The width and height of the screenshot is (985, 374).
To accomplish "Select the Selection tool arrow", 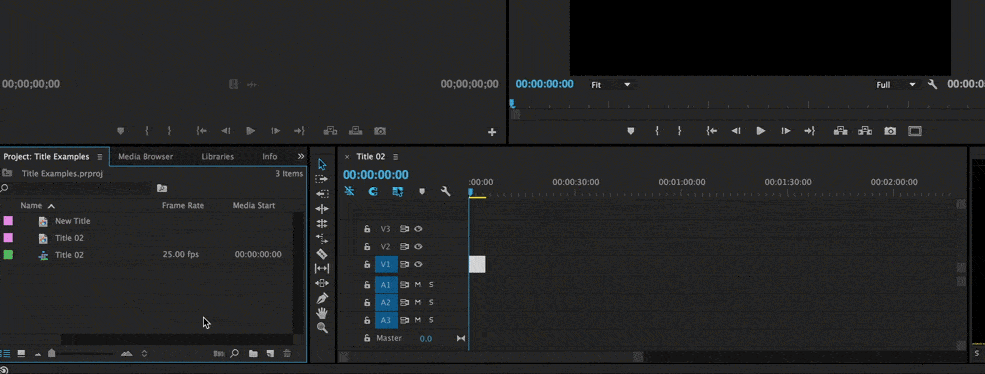I will click(322, 164).
